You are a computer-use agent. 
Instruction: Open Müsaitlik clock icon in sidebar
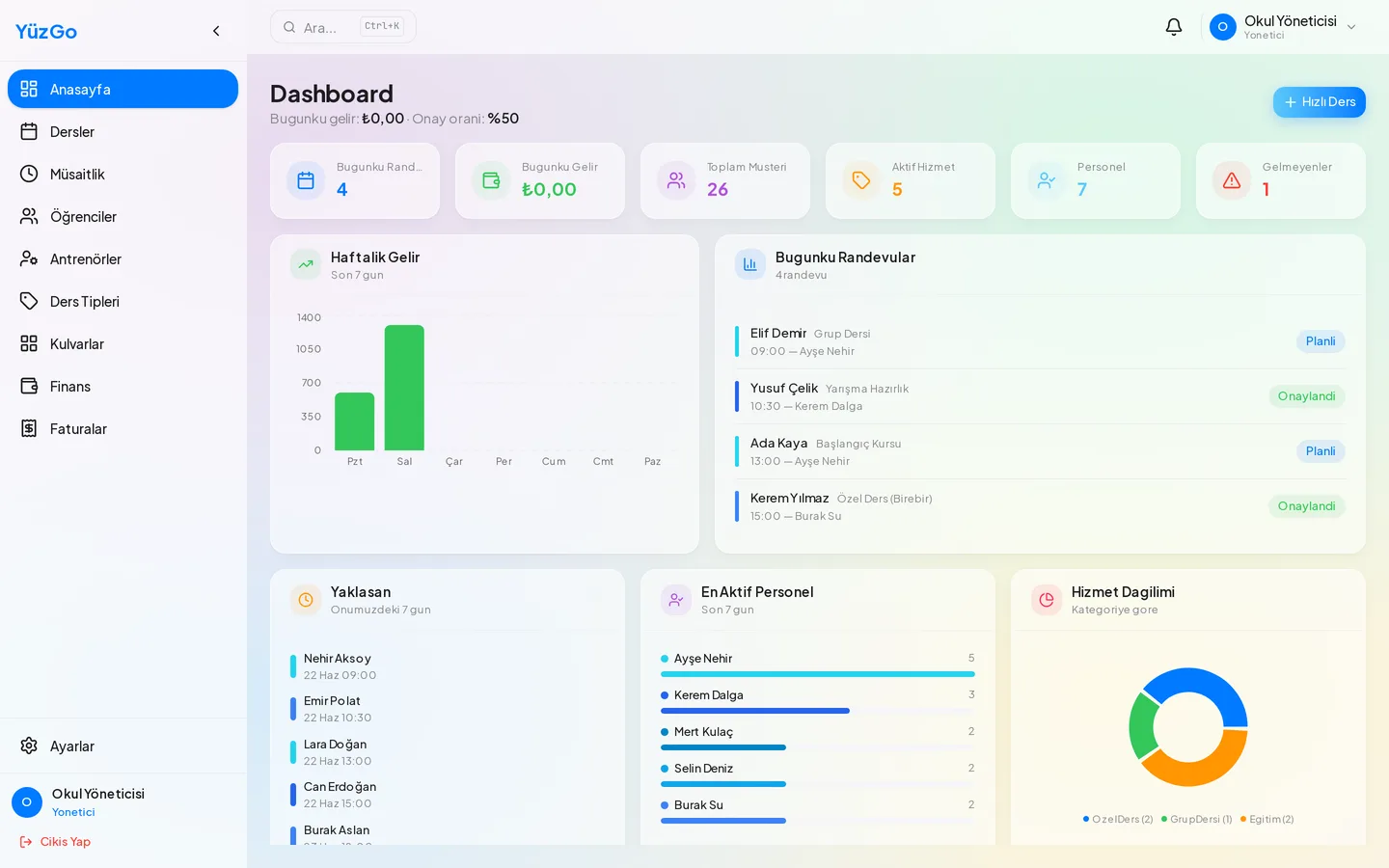[29, 175]
